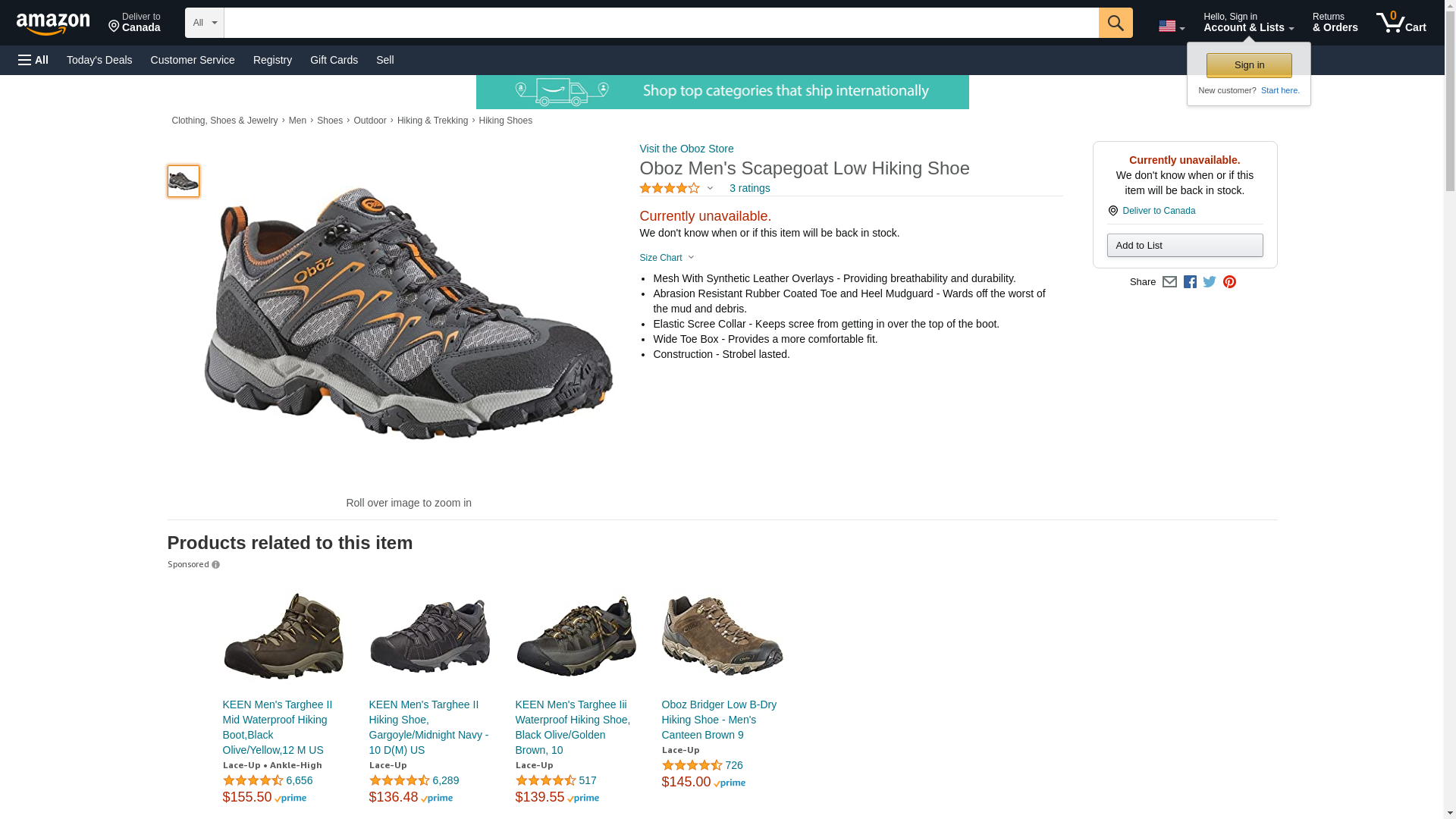Viewport: 1456px width, 819px height.
Task: Click the Sign in button
Action: click(1248, 65)
